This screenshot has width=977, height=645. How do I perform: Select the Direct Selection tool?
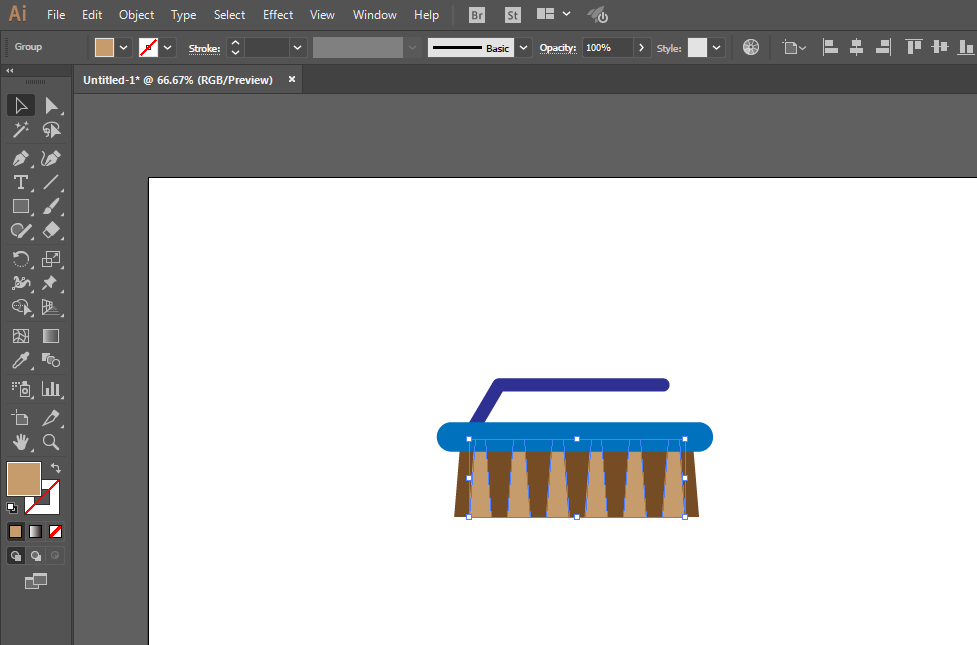point(51,105)
